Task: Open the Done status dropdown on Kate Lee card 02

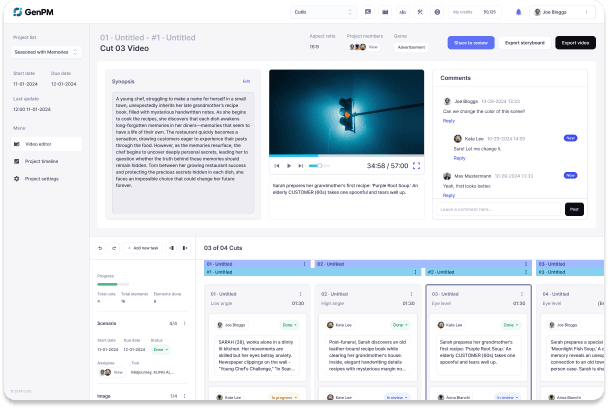Action: (x=400, y=325)
